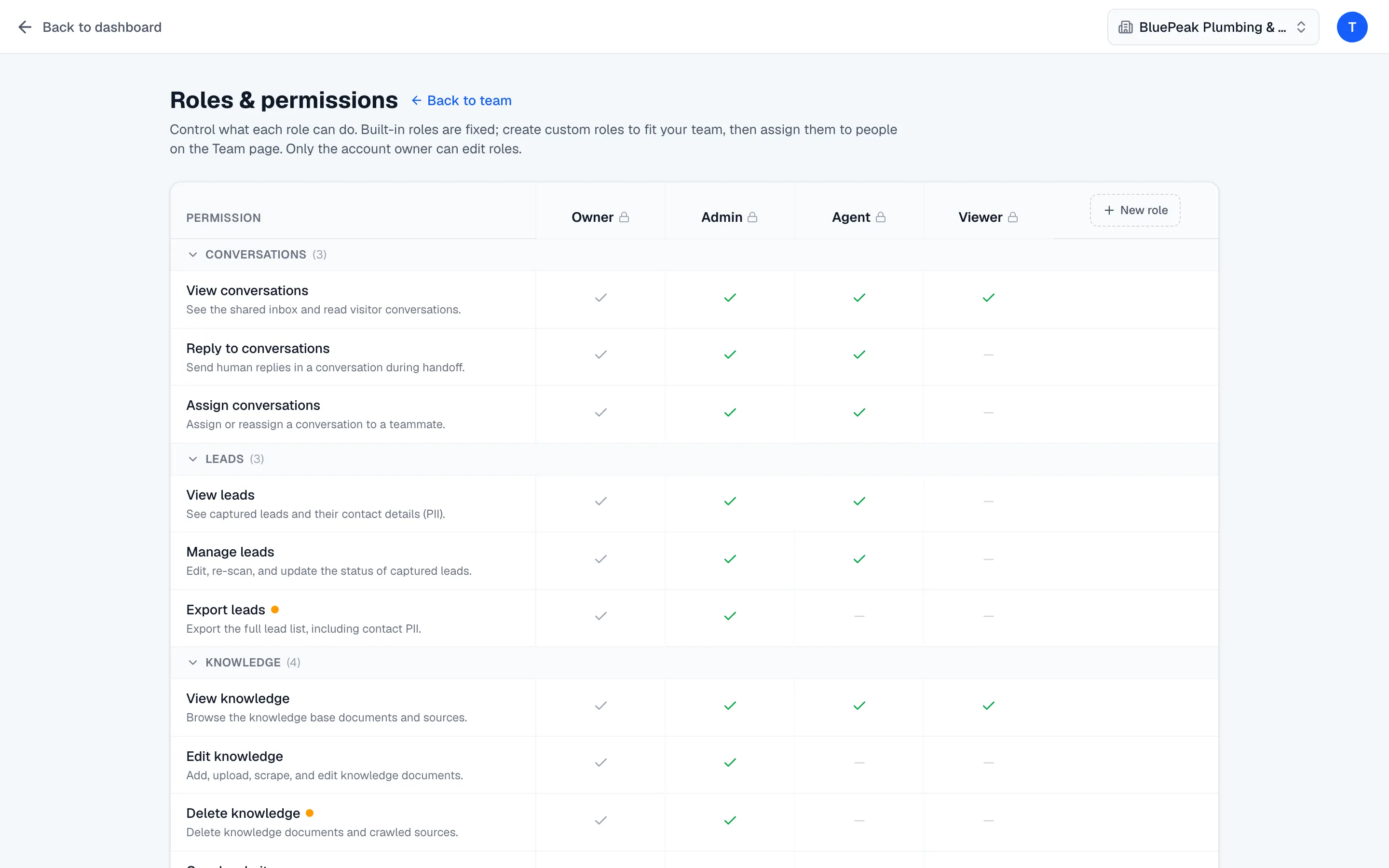Click Admin checkmark in View leads row
Viewport: 1389px width, 868px height.
point(730,501)
